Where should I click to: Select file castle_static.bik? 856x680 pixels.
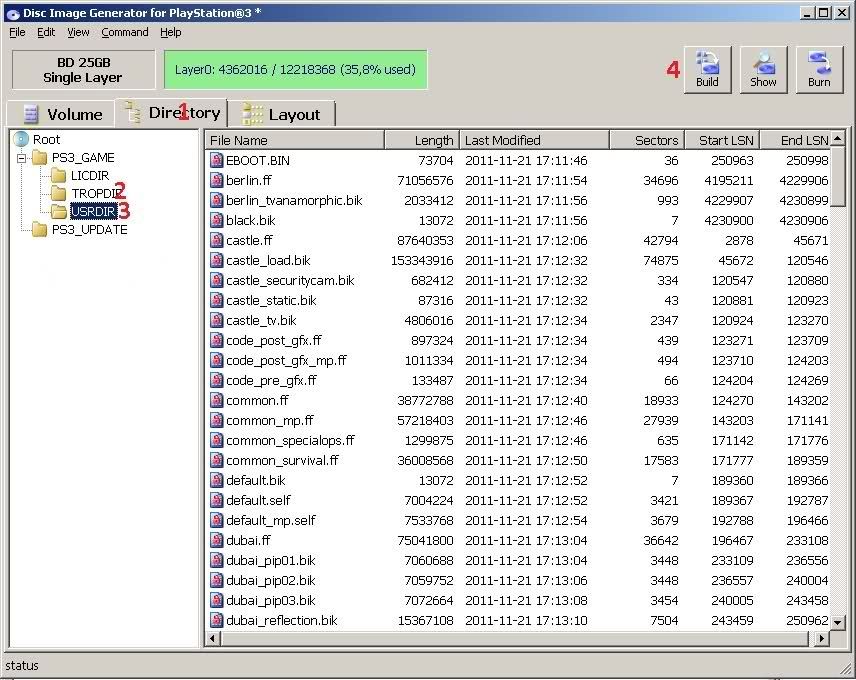pos(271,300)
